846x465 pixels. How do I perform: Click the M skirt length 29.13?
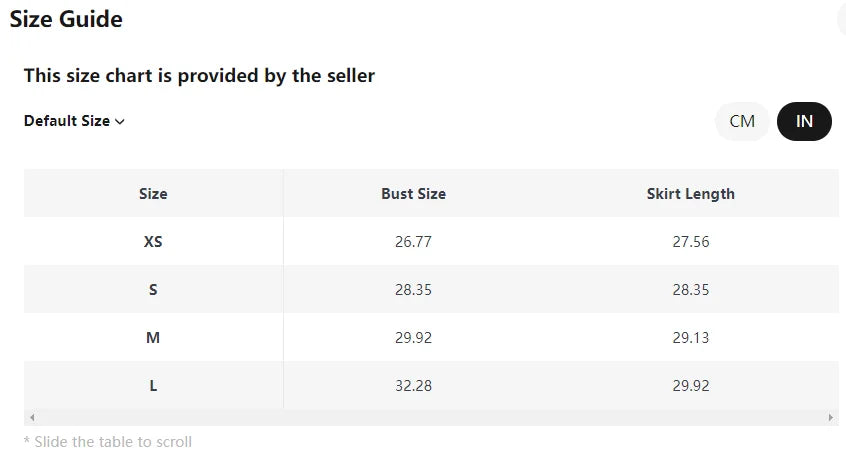(x=690, y=338)
